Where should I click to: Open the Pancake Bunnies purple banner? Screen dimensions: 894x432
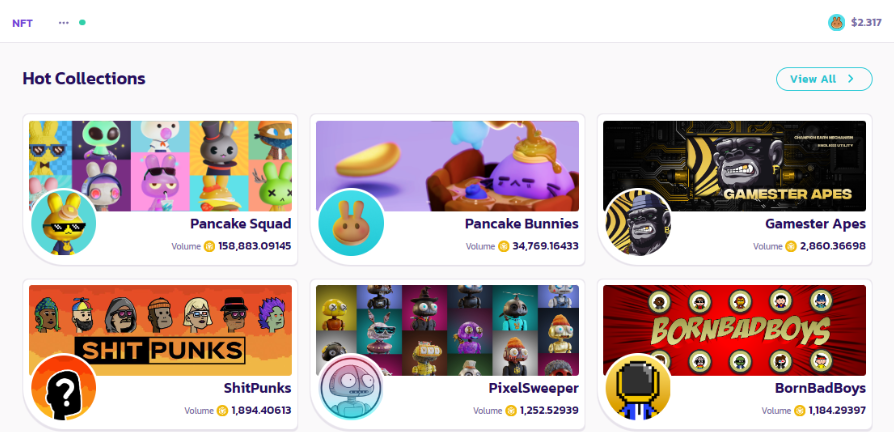tap(448, 166)
